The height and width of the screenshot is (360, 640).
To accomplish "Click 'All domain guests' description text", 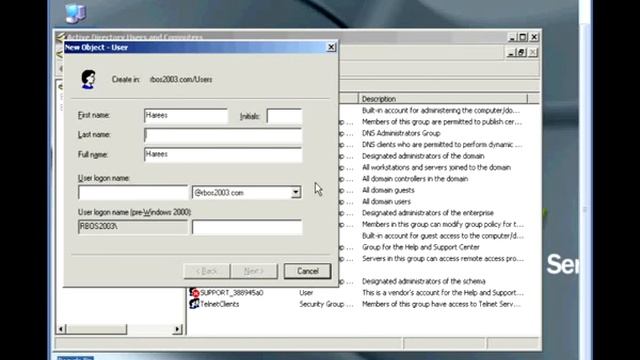I will click(x=388, y=190).
